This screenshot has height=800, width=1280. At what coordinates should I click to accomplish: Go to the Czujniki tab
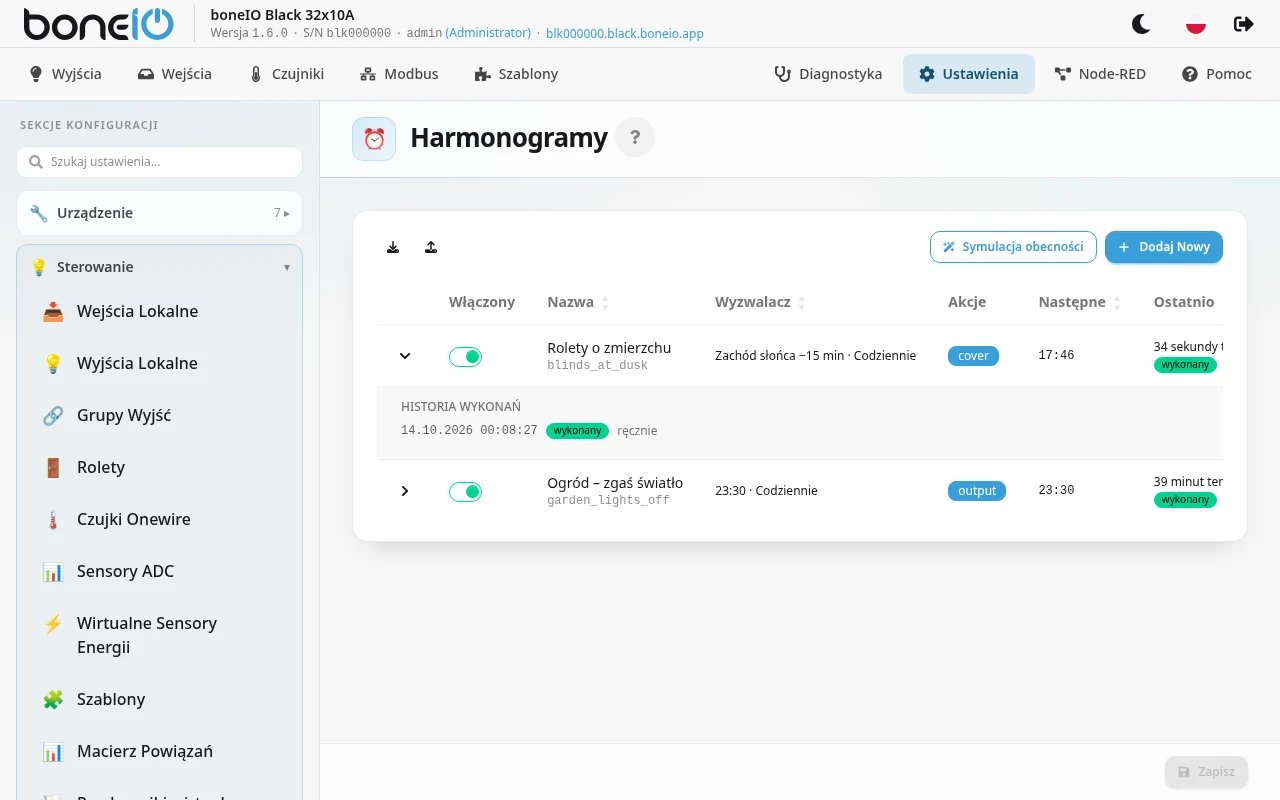pyautogui.click(x=287, y=74)
